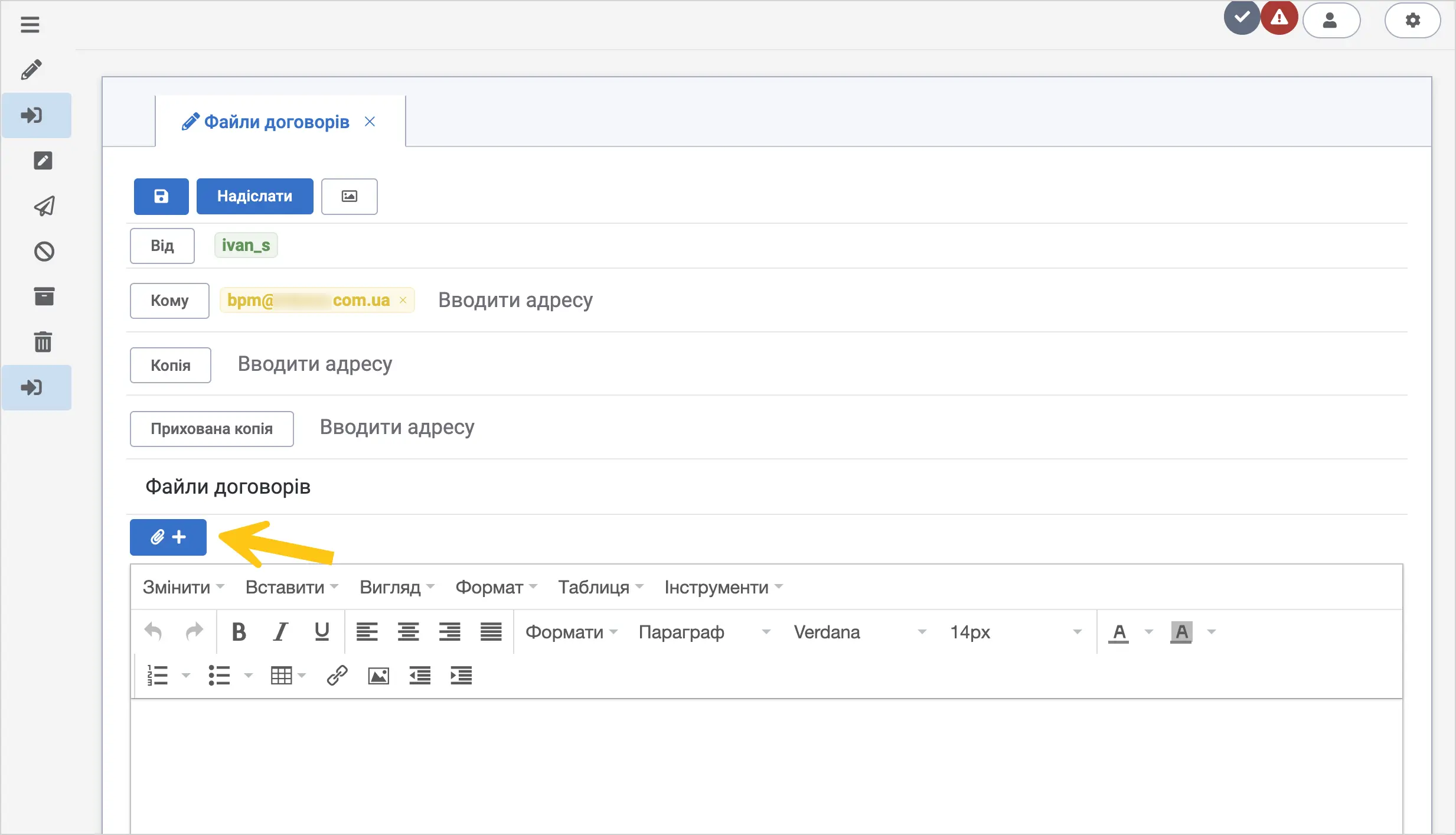Insert a bulleted list
Screen dimensions: 1456x835
point(219,675)
